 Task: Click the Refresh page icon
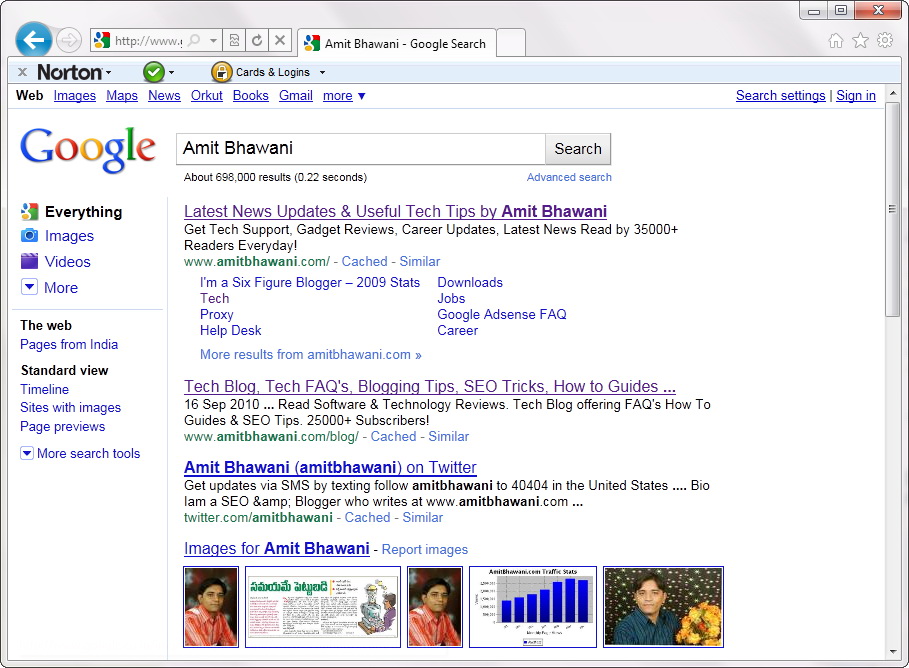click(x=257, y=41)
